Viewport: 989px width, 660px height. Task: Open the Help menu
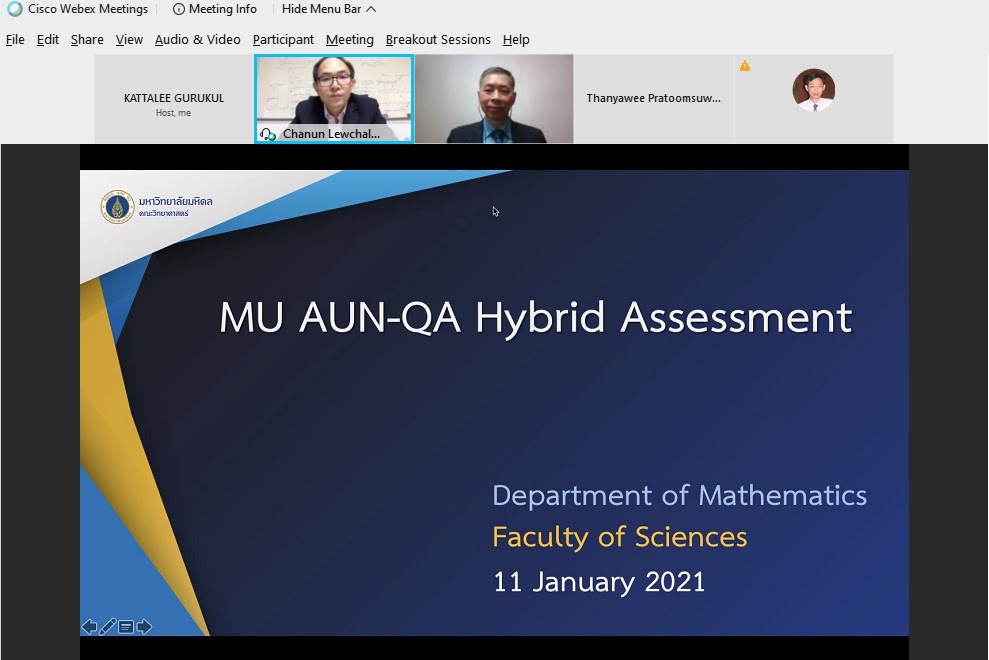point(516,40)
